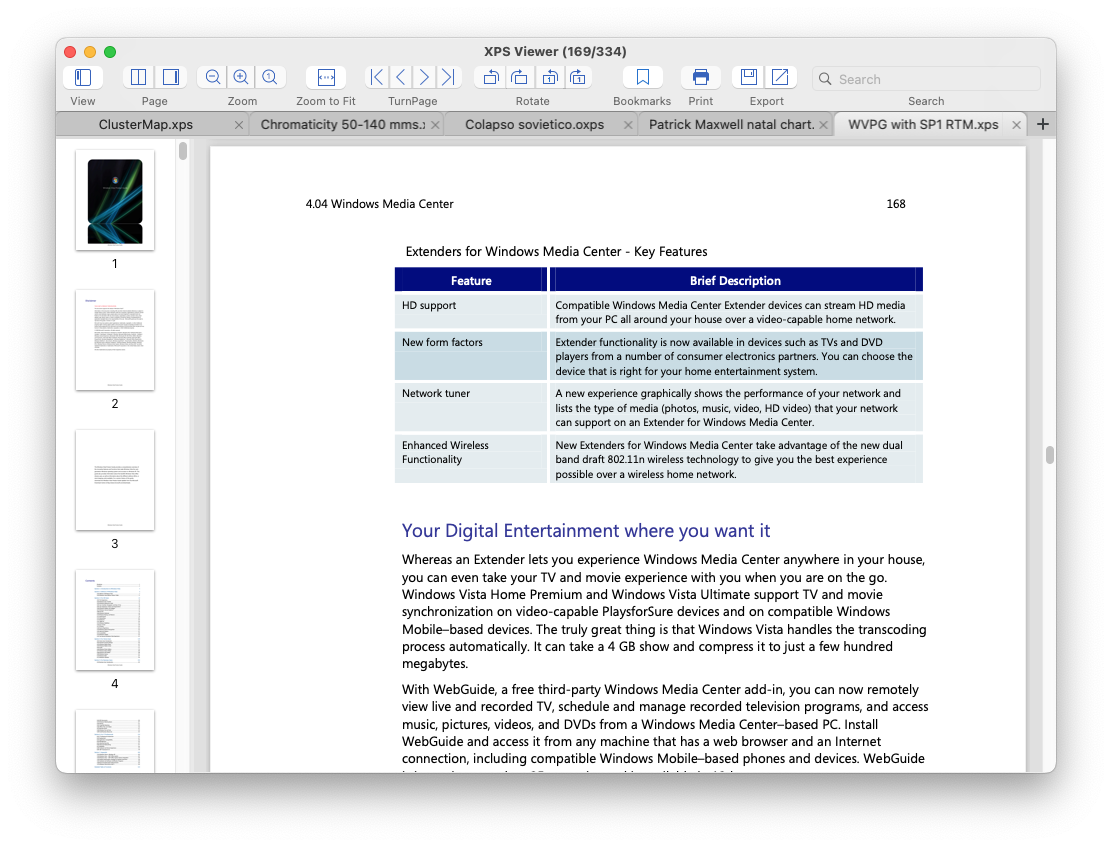Screen dimensions: 1112x847
Task: Switch to the ClusterMap.xps tab
Action: tap(145, 124)
